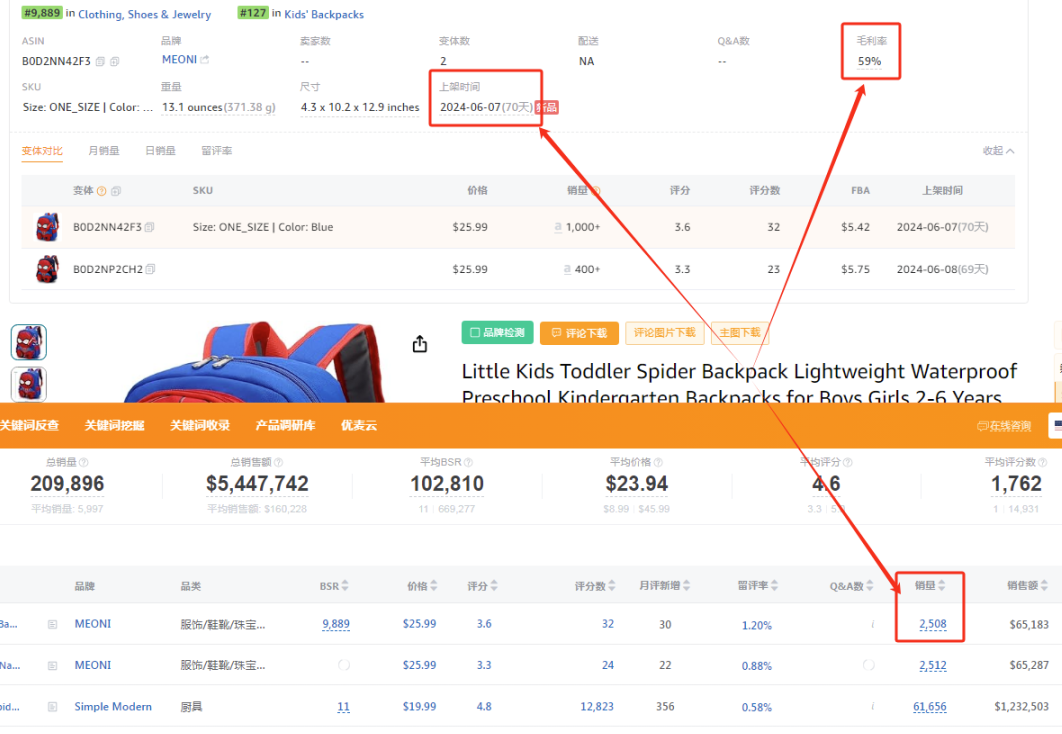
Task: Open the MEONI brand link under 品牌 at the top
Action: pyautogui.click(x=179, y=60)
